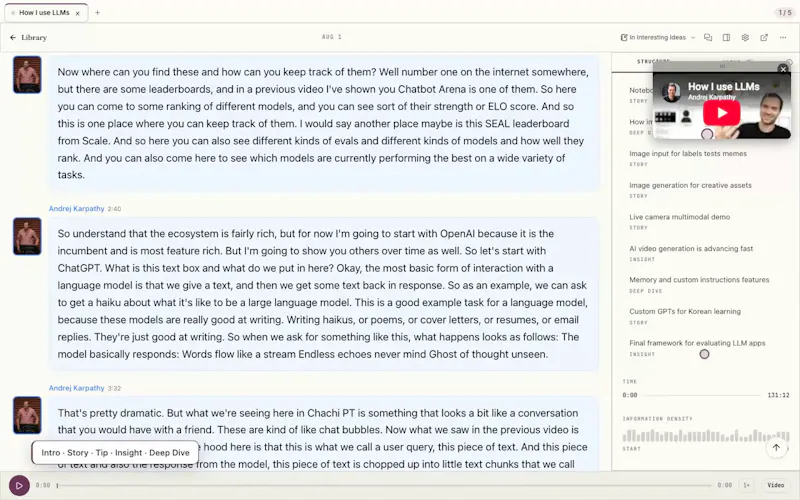
Task: Open new tab with plus icon
Action: (x=97, y=13)
